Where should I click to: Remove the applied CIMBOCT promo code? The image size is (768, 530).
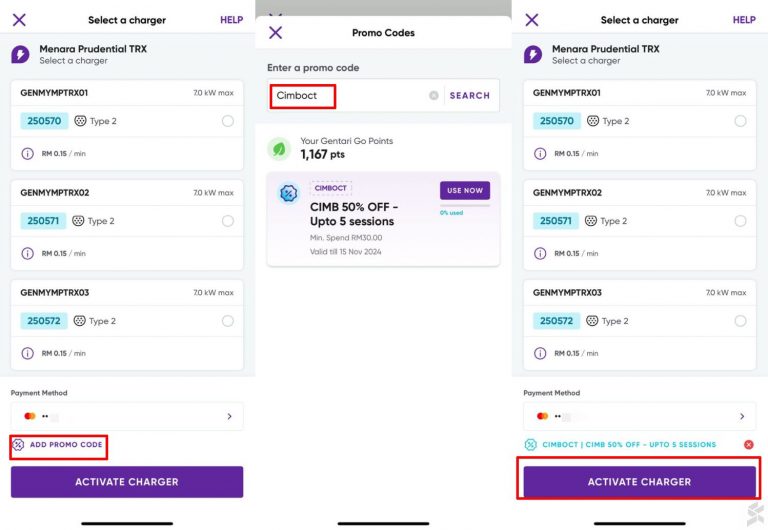pyautogui.click(x=748, y=445)
